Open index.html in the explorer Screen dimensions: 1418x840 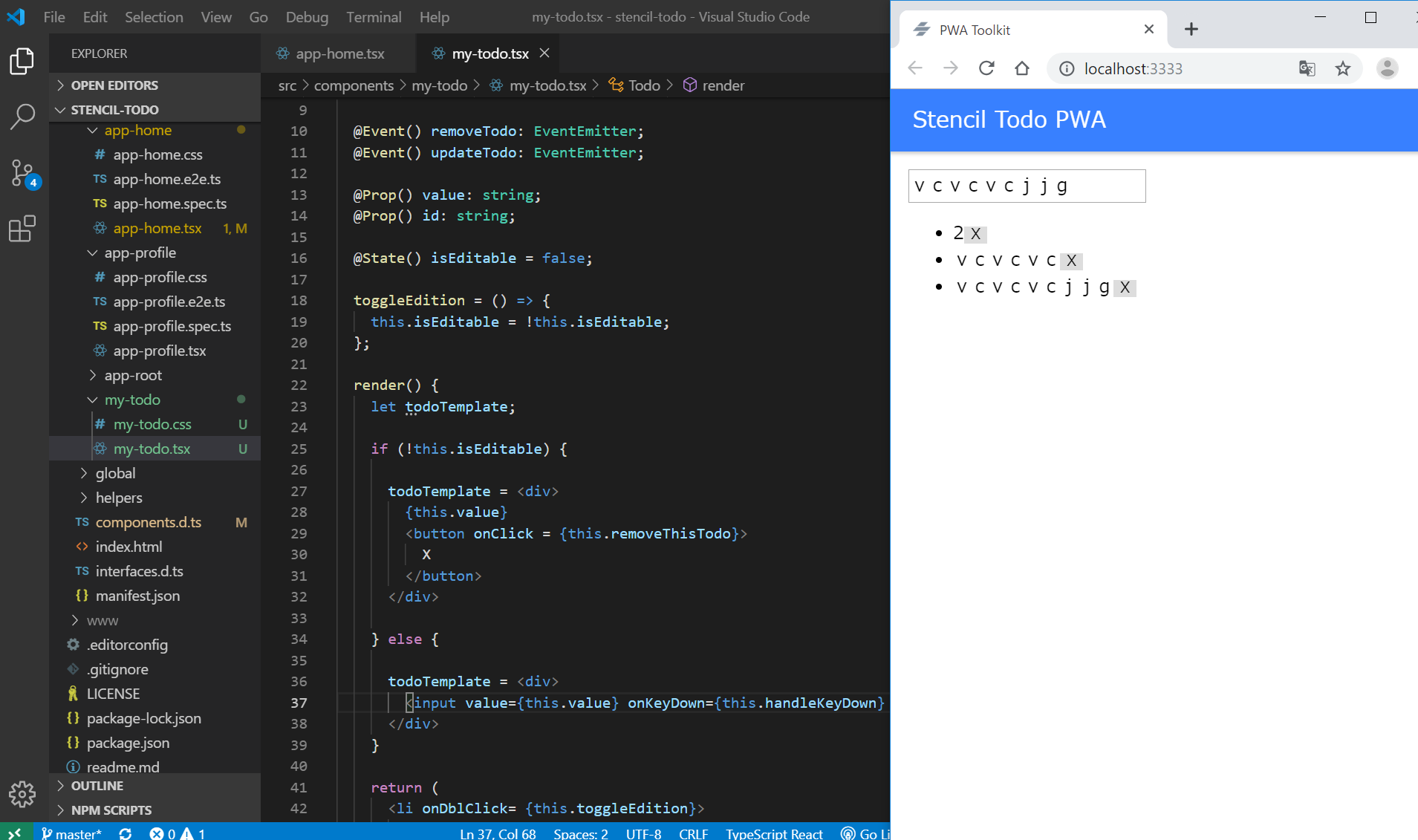pyautogui.click(x=129, y=547)
